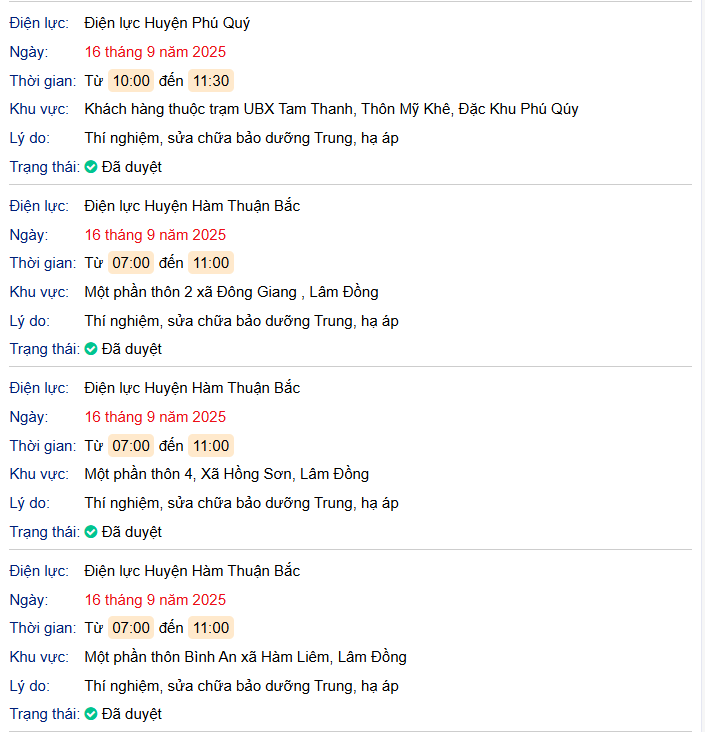Click the reason text in Đông Giang entry
The width and height of the screenshot is (705, 732).
pyautogui.click(x=241, y=321)
